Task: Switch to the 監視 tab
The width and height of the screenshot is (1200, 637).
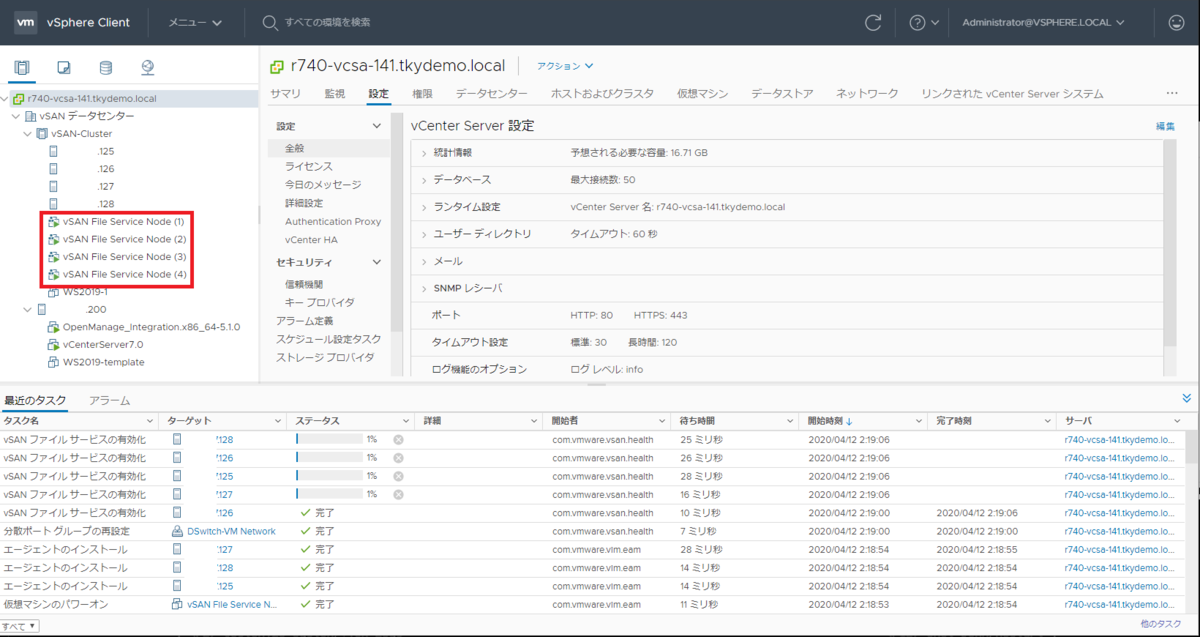Action: [334, 94]
